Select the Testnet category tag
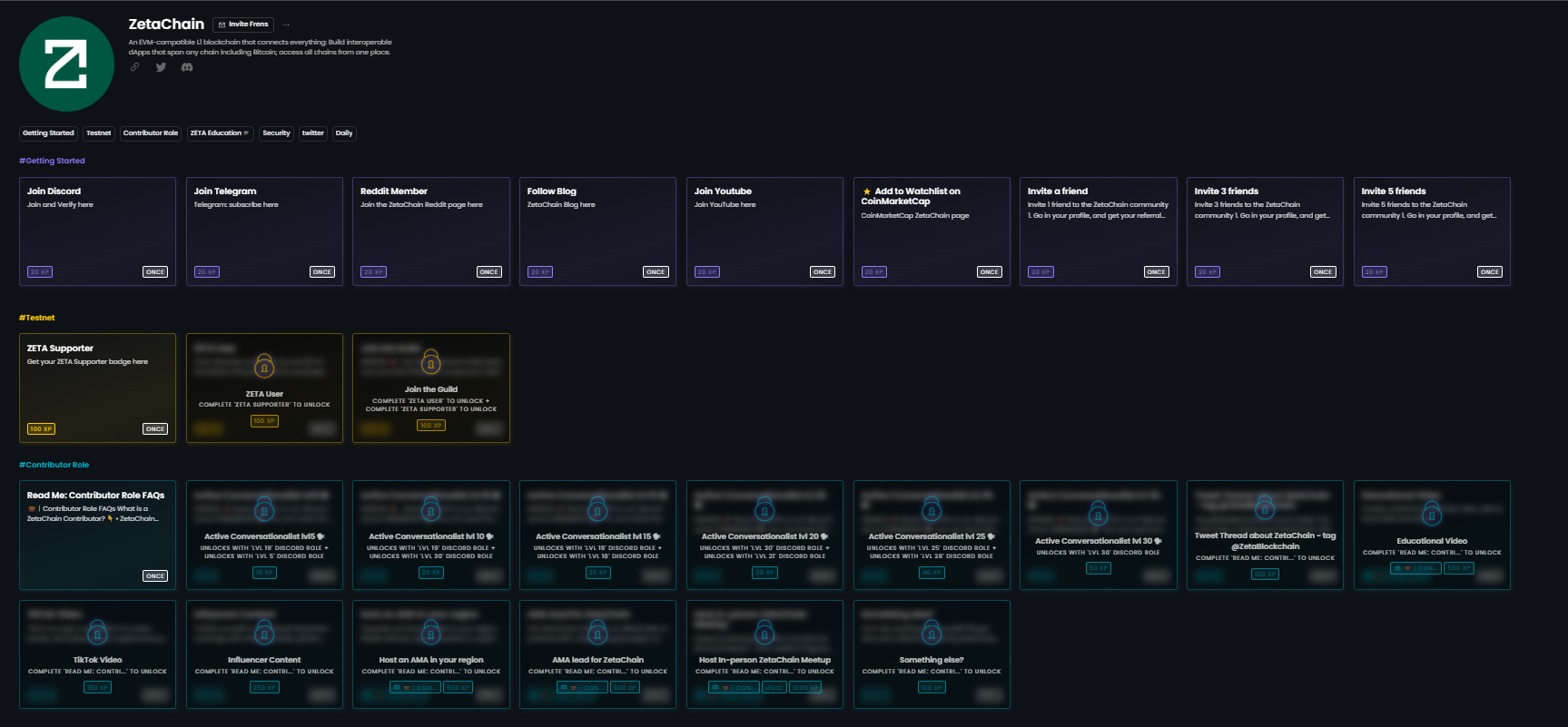The width and height of the screenshot is (1568, 727). (x=98, y=133)
